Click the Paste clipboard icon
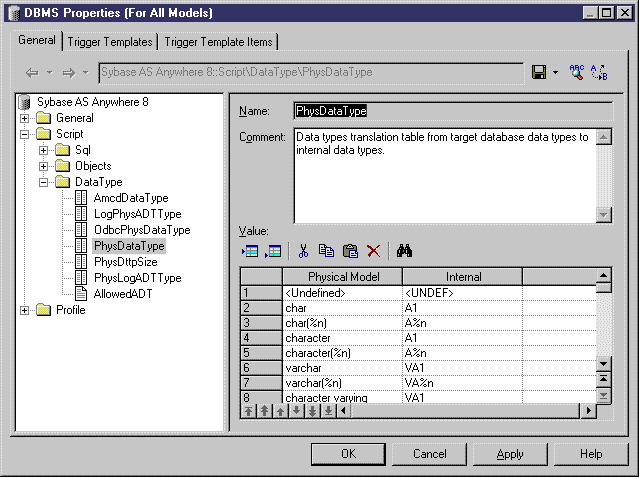This screenshot has height=477, width=639. (350, 251)
